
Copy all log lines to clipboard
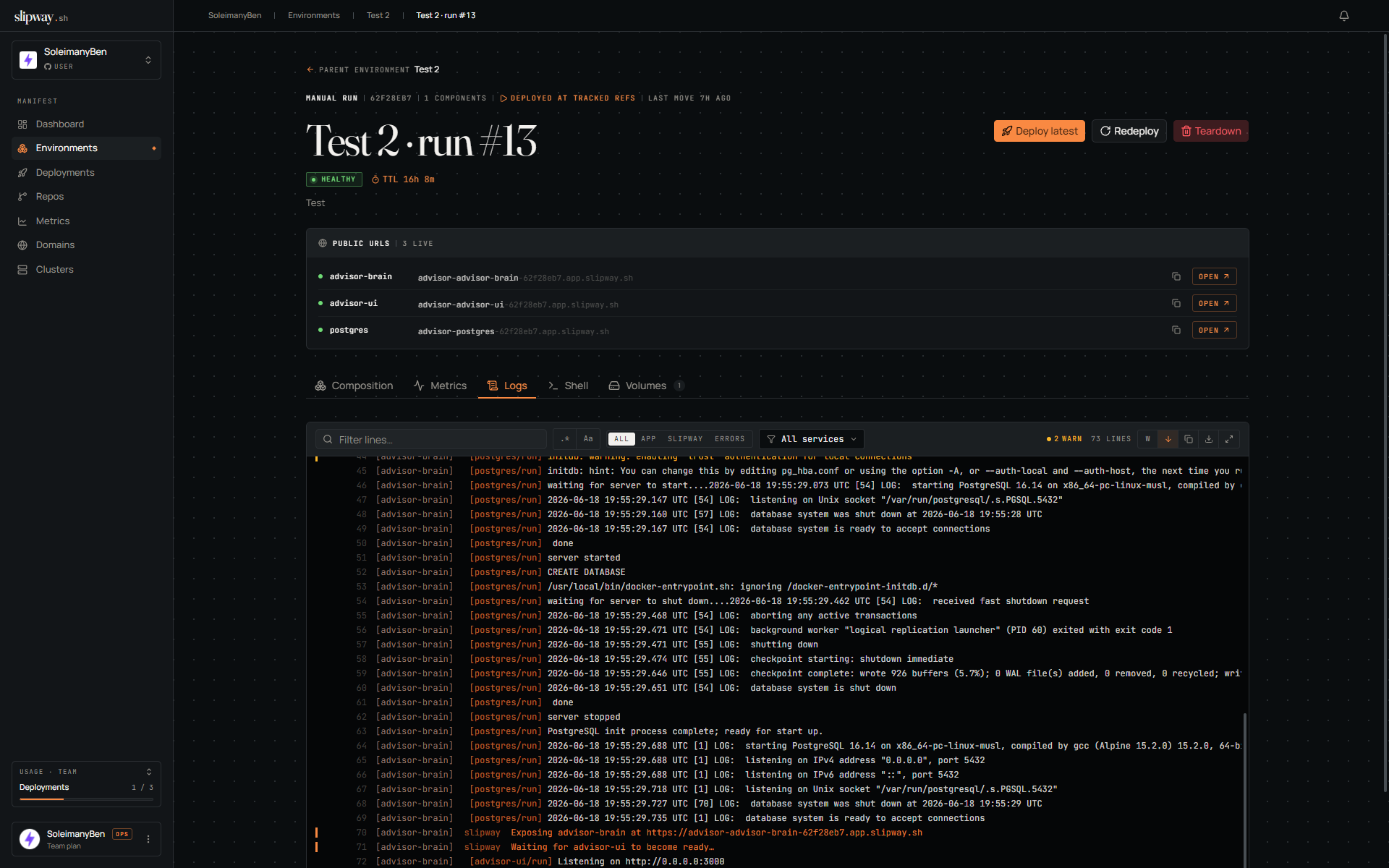point(1189,439)
